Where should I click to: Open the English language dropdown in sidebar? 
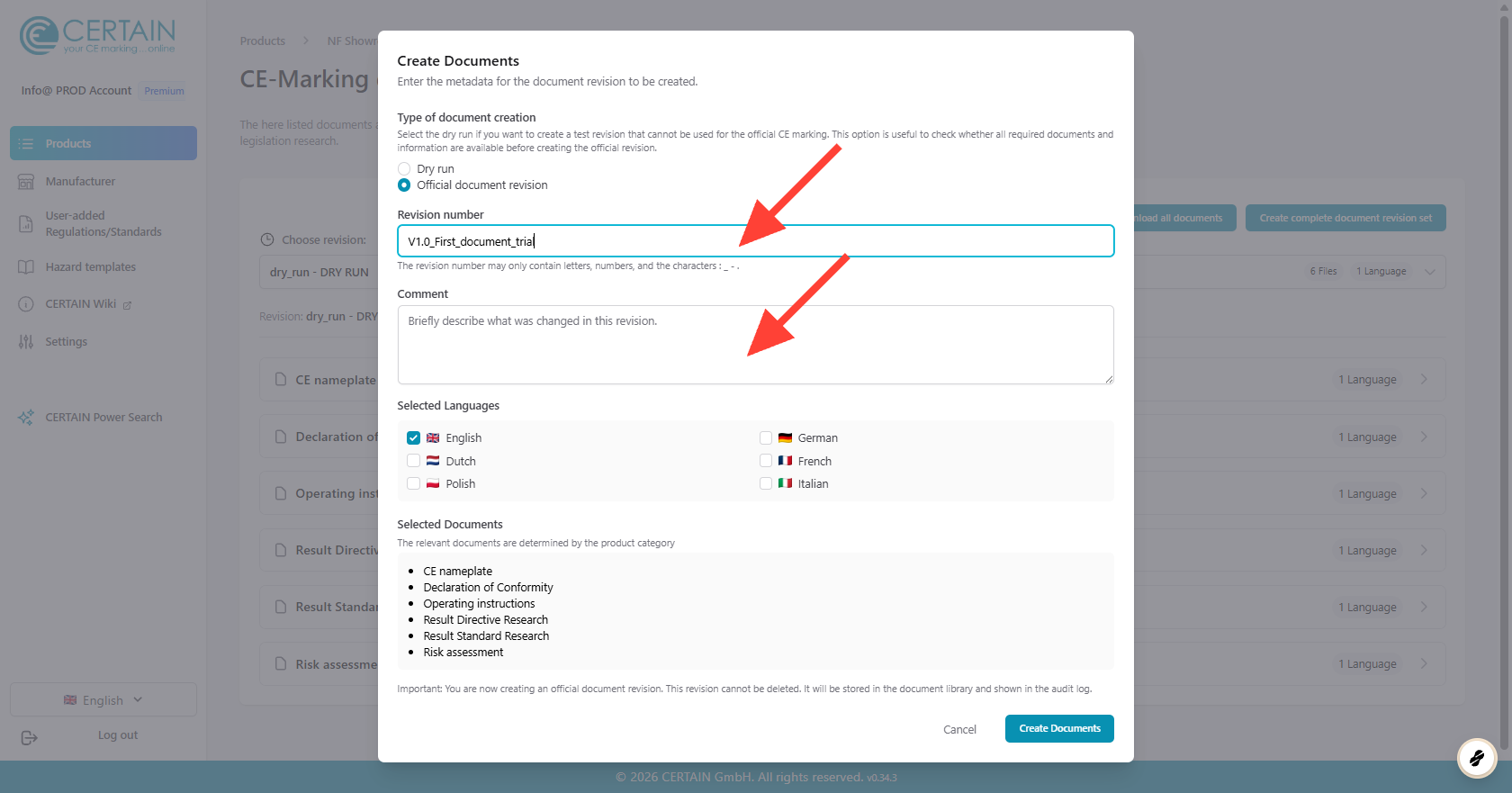click(103, 700)
